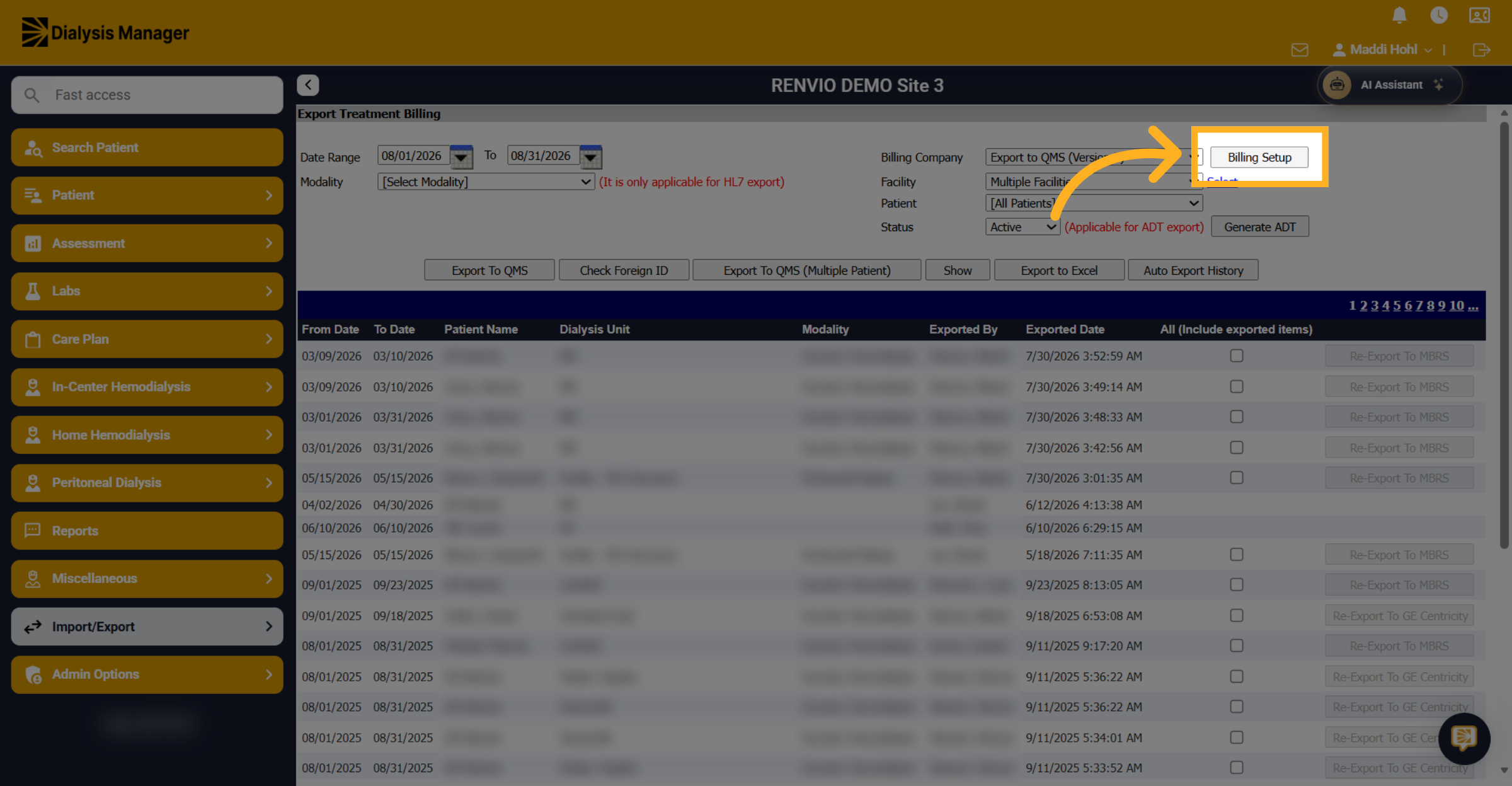Expand the Import/Export menu
This screenshot has width=1512, height=786.
point(147,627)
